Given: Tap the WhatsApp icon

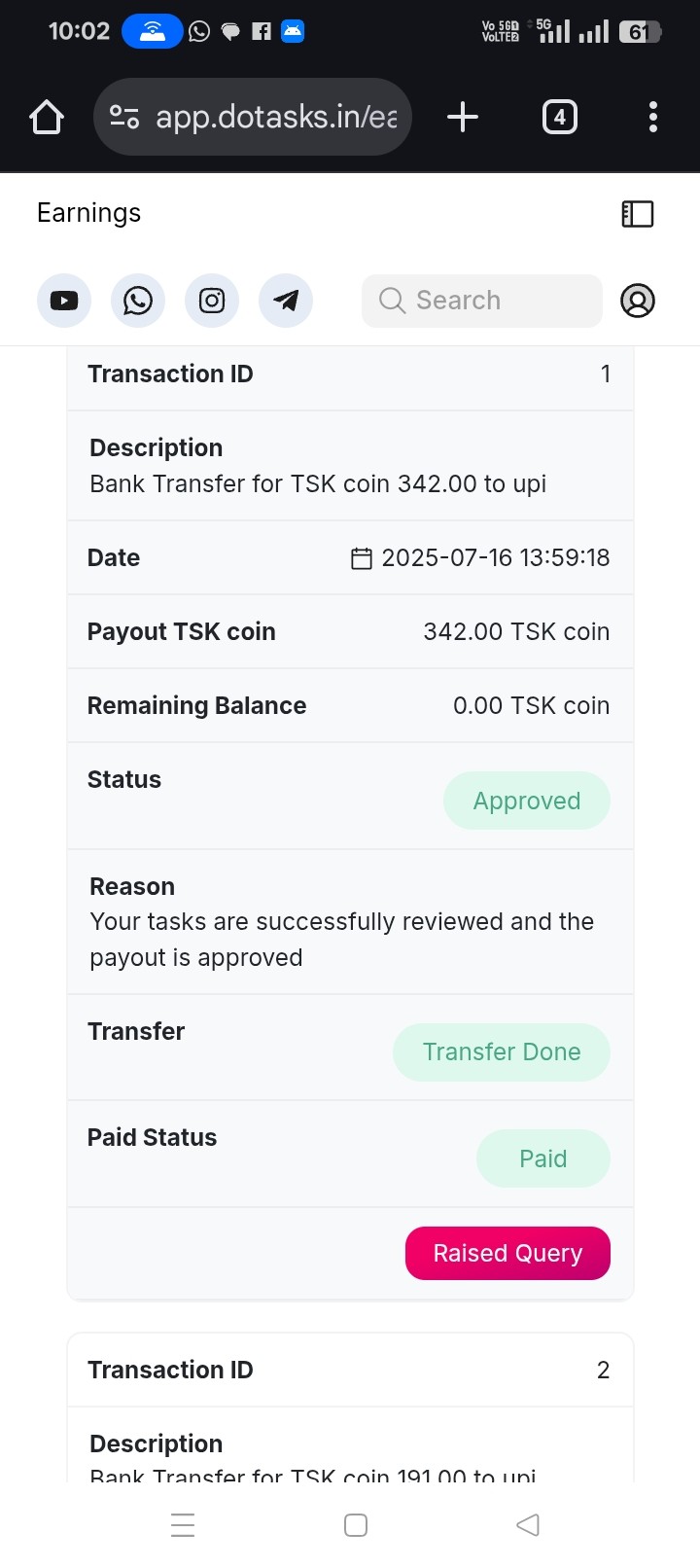Looking at the screenshot, I should point(138,301).
